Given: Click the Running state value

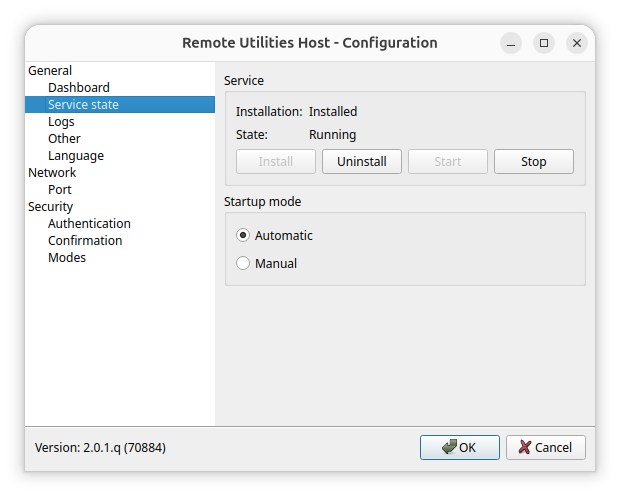Looking at the screenshot, I should 333,134.
